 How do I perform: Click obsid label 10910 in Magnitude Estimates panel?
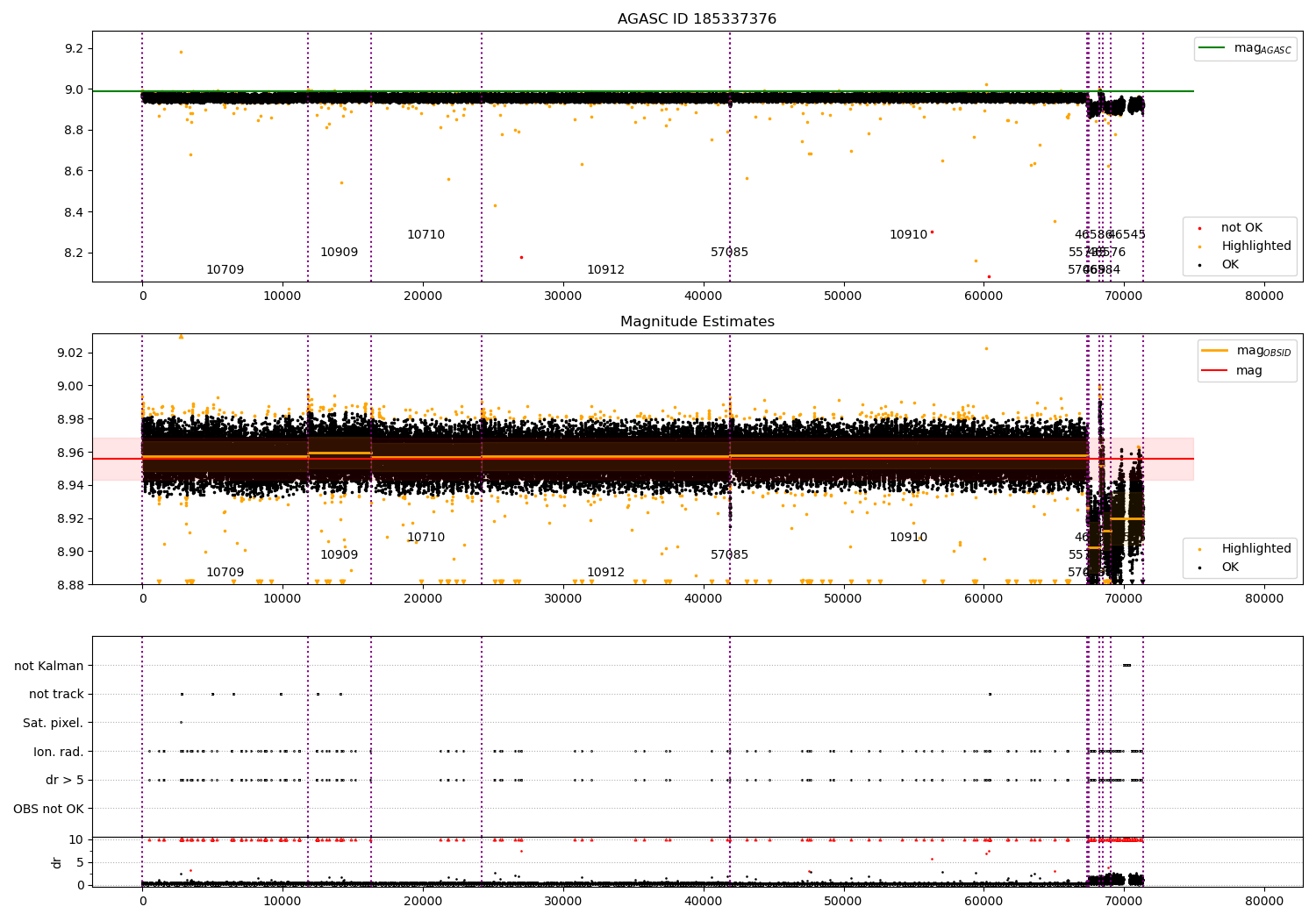coord(908,538)
